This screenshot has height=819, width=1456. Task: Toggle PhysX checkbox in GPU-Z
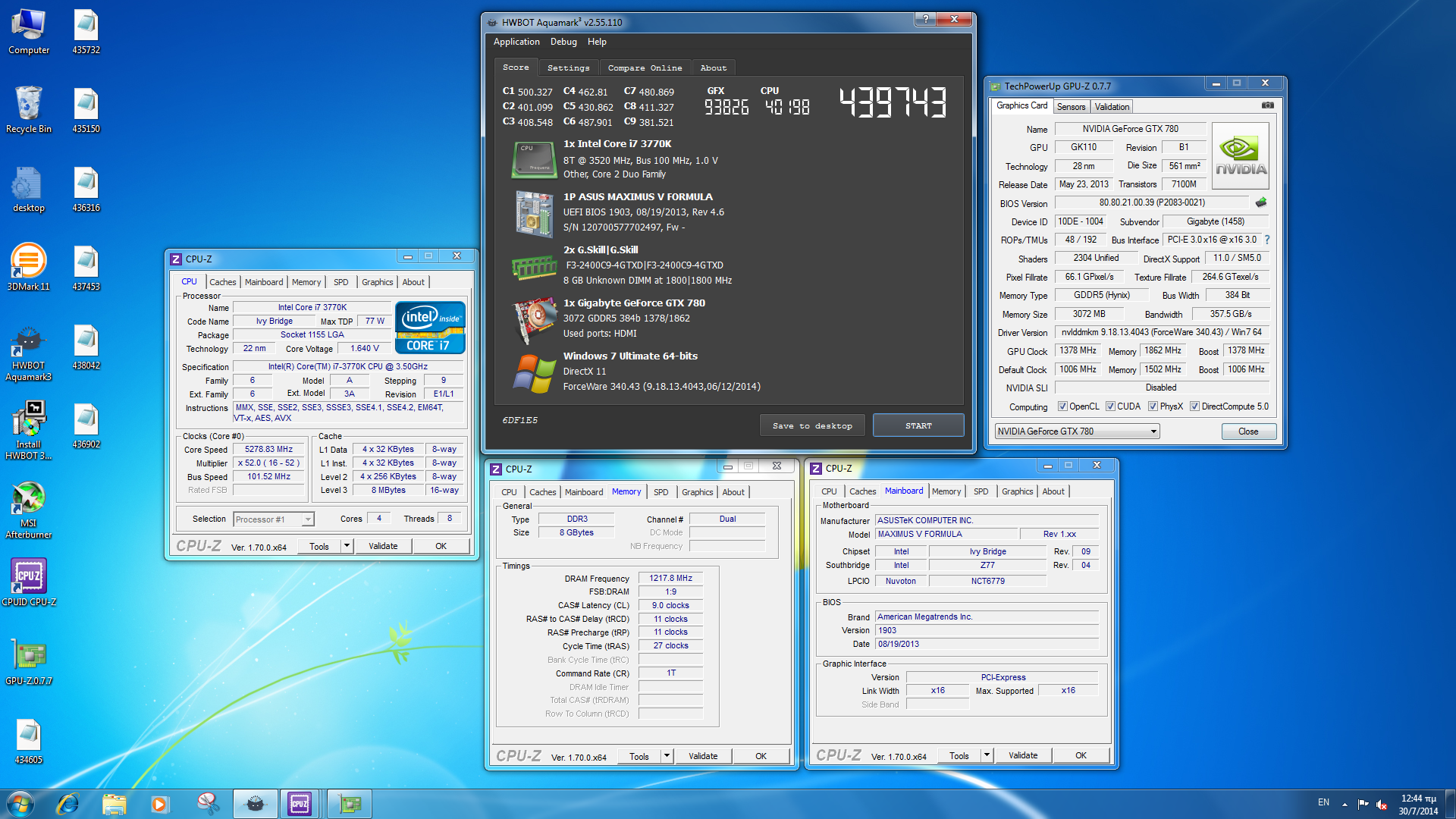(x=1153, y=406)
